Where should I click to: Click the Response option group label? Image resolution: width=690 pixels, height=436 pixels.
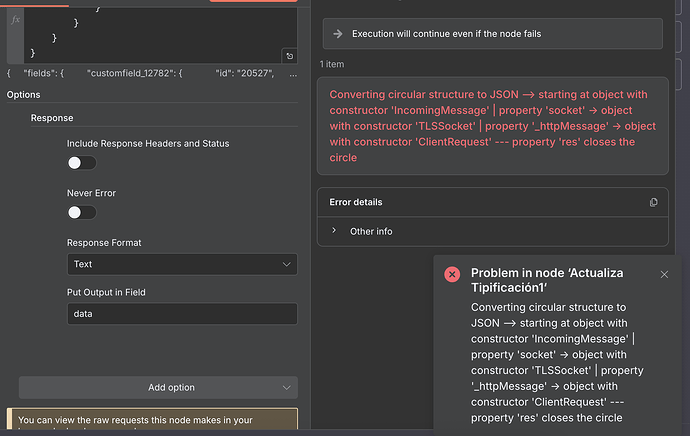tap(52, 118)
